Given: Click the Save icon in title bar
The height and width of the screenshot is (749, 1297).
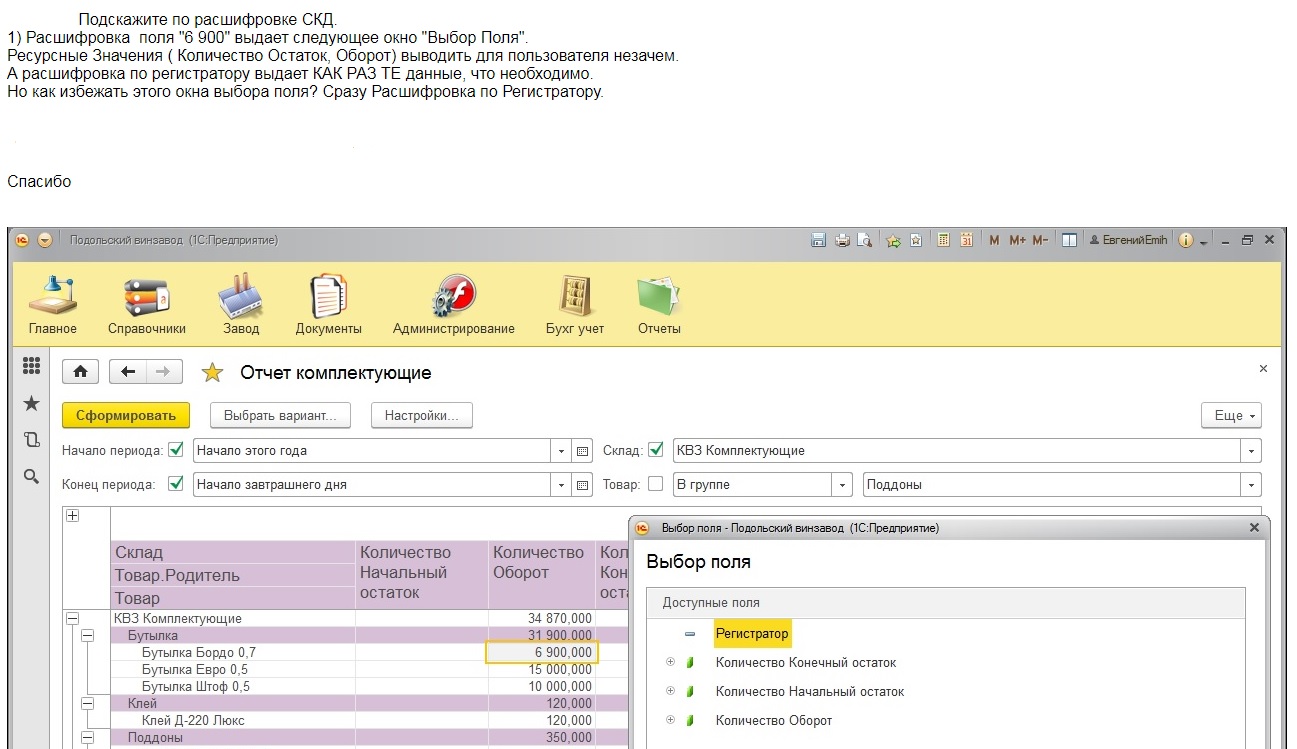Looking at the screenshot, I should 818,241.
